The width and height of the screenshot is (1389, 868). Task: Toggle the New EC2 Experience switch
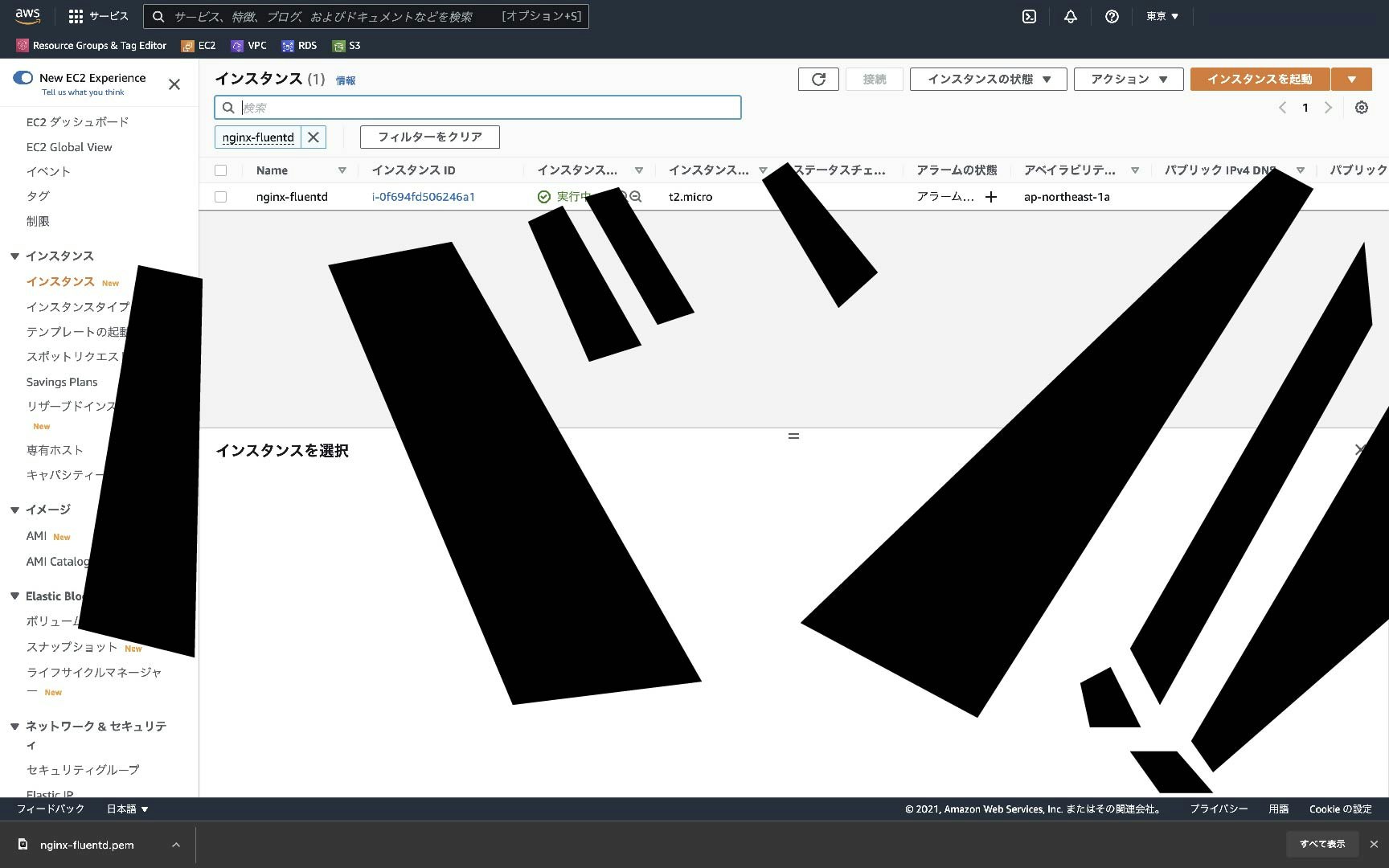click(23, 78)
